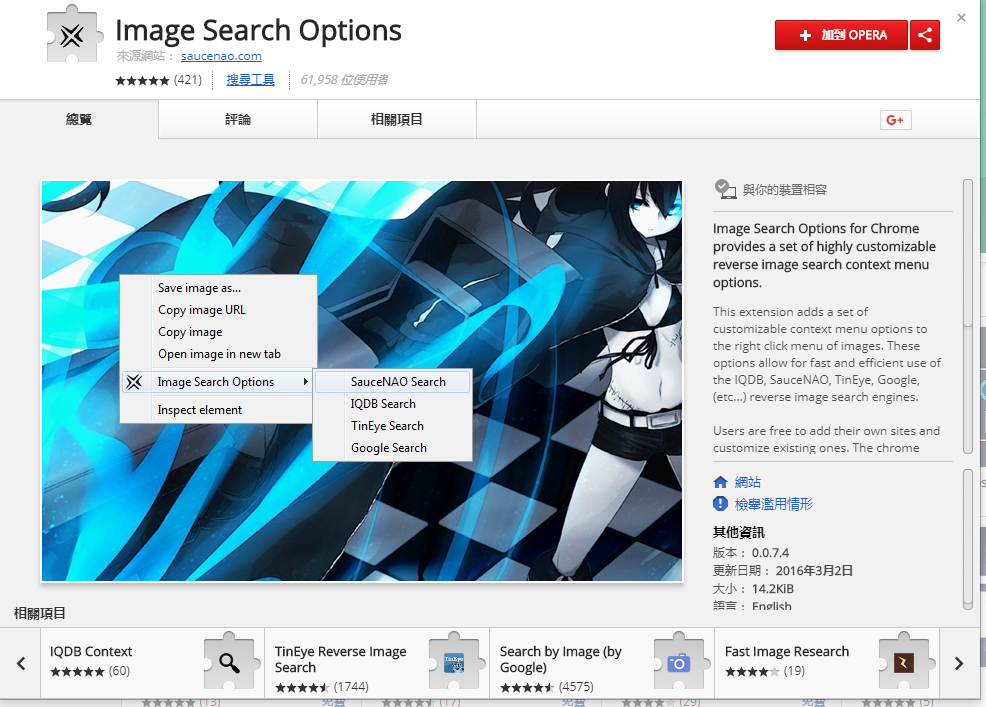986x707 pixels.
Task: Click the updated date 2016年3月2日
Action: pos(814,571)
